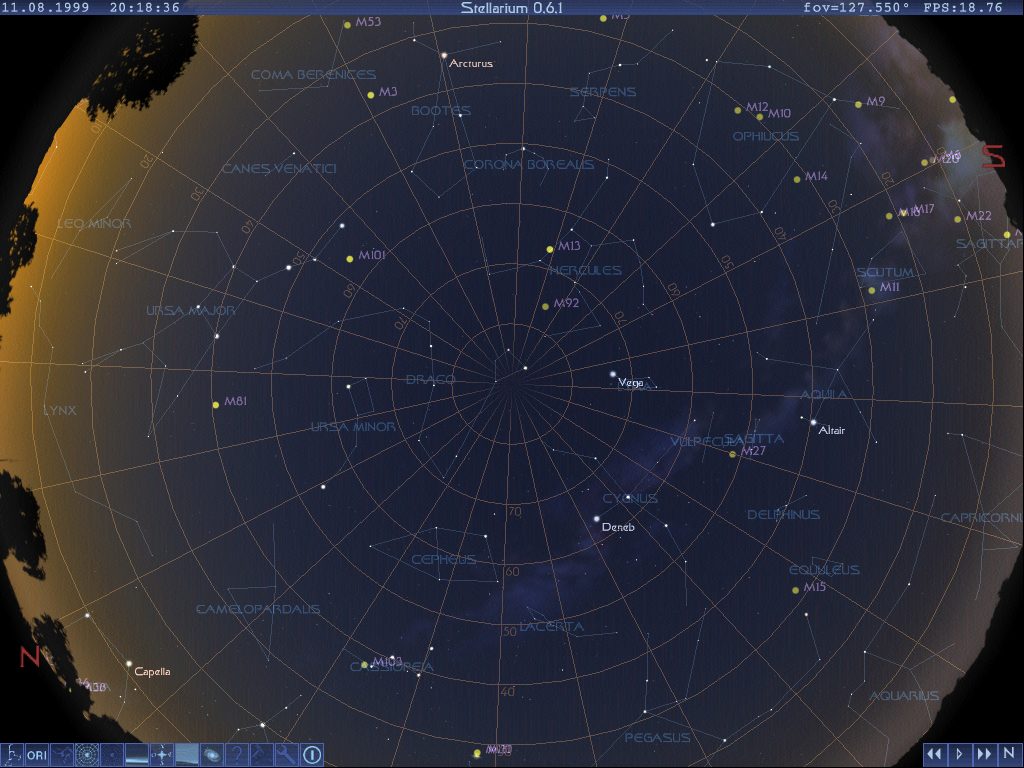1024x768 pixels.
Task: Toggle constellation names via ORI button
Action: [x=37, y=755]
